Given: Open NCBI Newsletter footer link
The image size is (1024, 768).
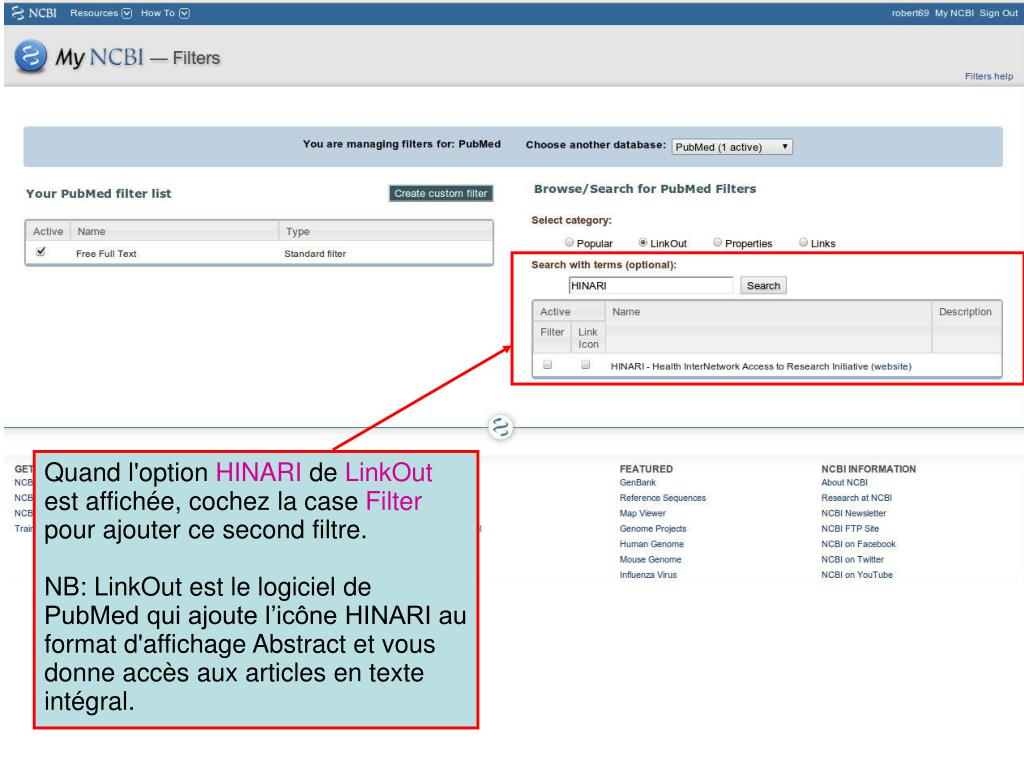Looking at the screenshot, I should 854,513.
